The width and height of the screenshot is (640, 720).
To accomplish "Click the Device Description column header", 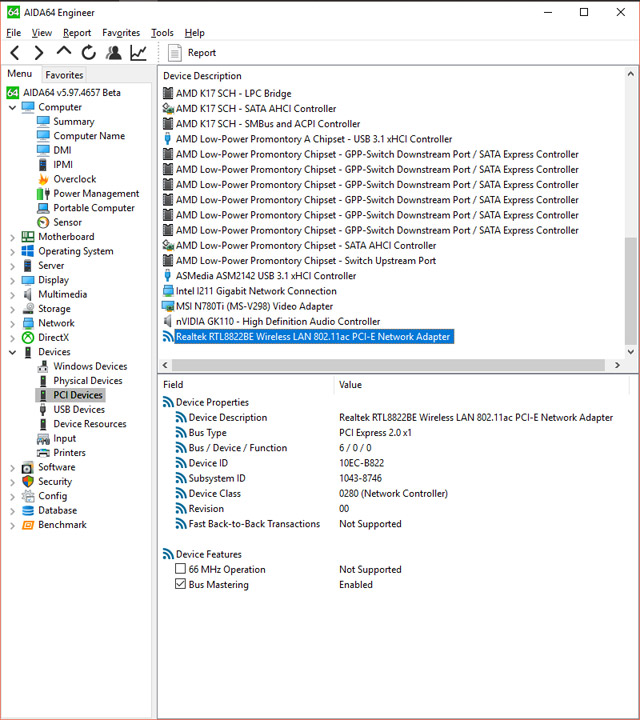I will tap(202, 76).
